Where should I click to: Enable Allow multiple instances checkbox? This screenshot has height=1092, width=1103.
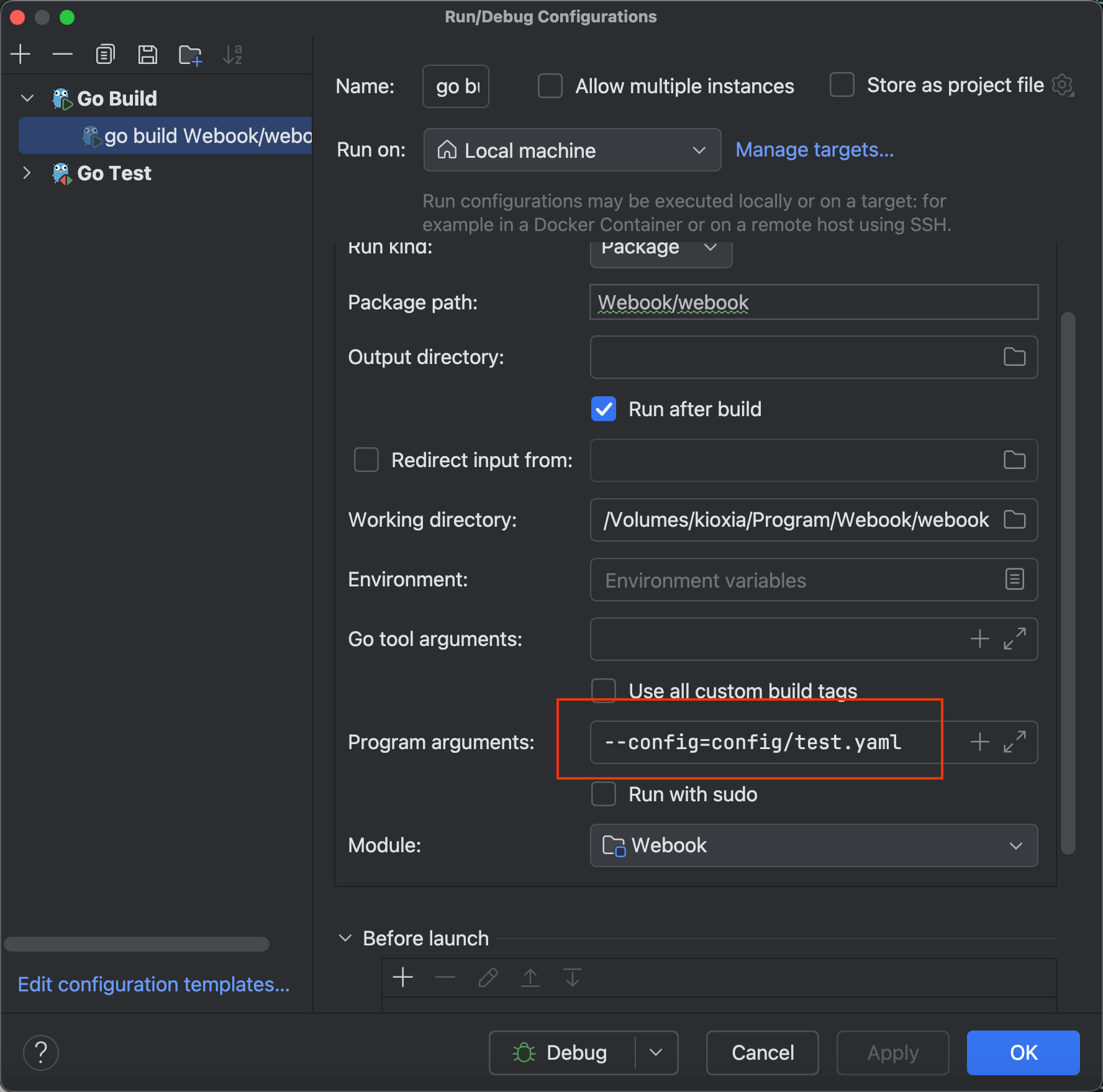(x=550, y=86)
